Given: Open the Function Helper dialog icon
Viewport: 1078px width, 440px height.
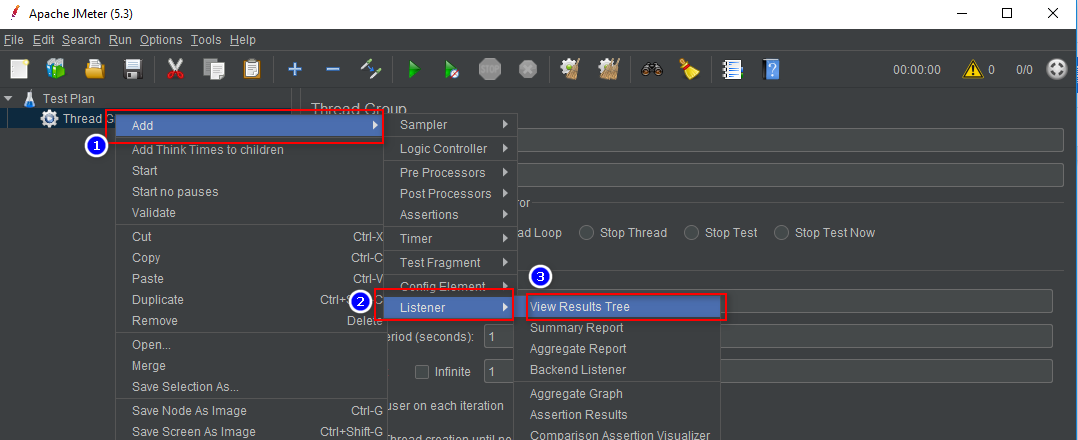Looking at the screenshot, I should pos(732,69).
